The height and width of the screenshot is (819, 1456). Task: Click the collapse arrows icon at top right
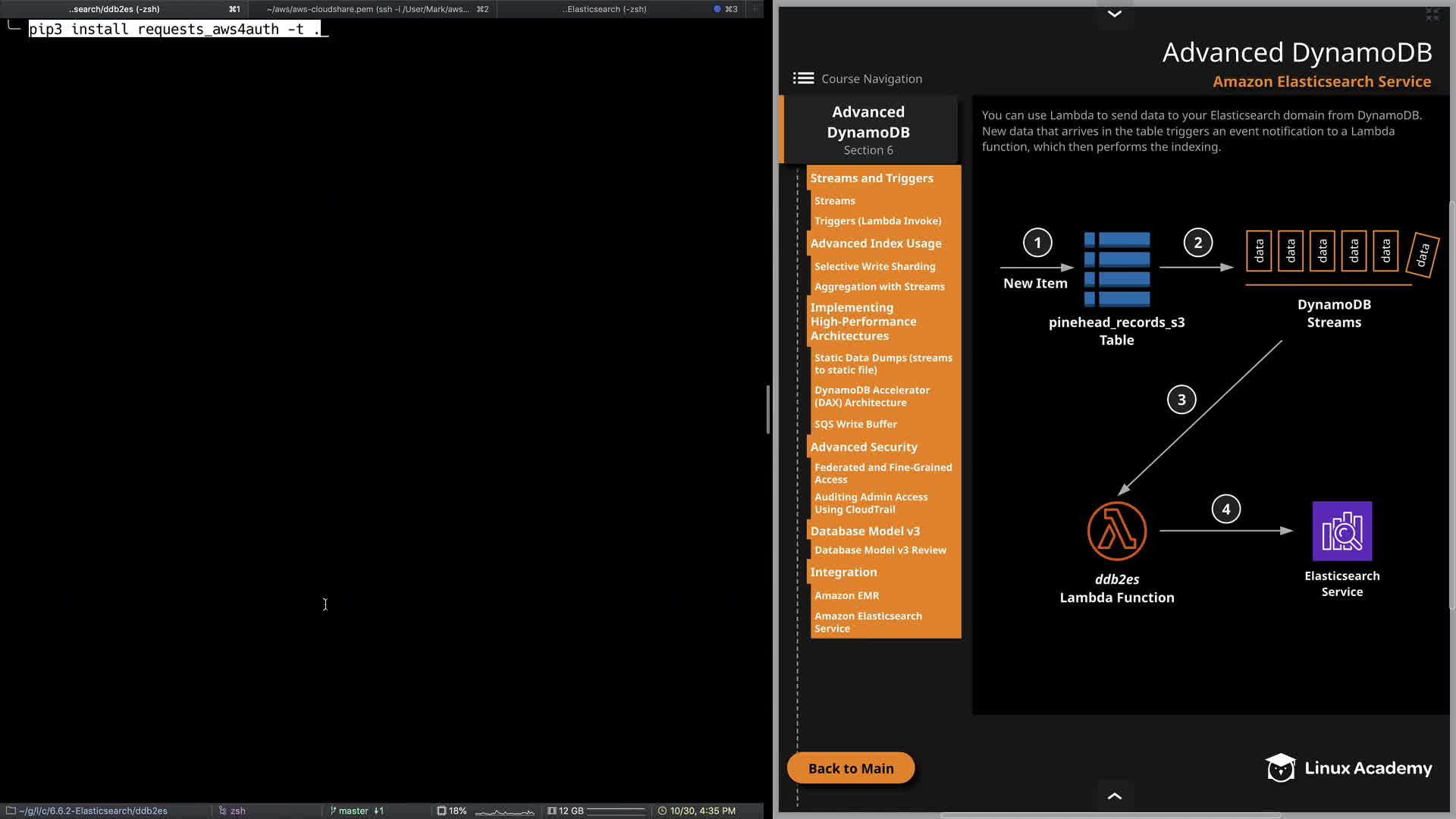[1432, 14]
